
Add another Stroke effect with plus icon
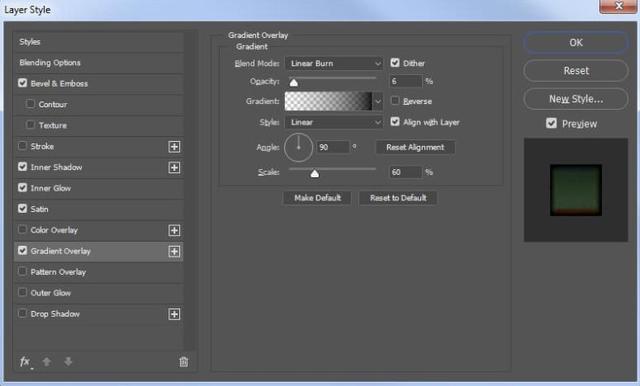[x=174, y=146]
